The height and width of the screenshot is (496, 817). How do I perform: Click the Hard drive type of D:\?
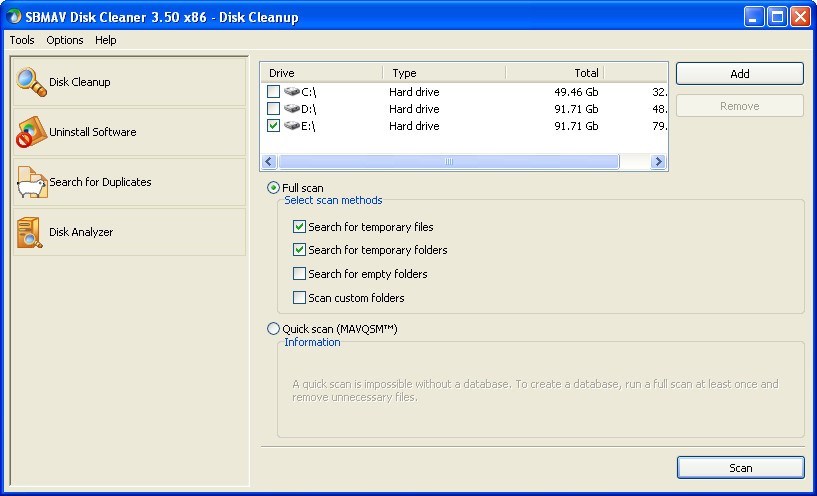(x=414, y=109)
